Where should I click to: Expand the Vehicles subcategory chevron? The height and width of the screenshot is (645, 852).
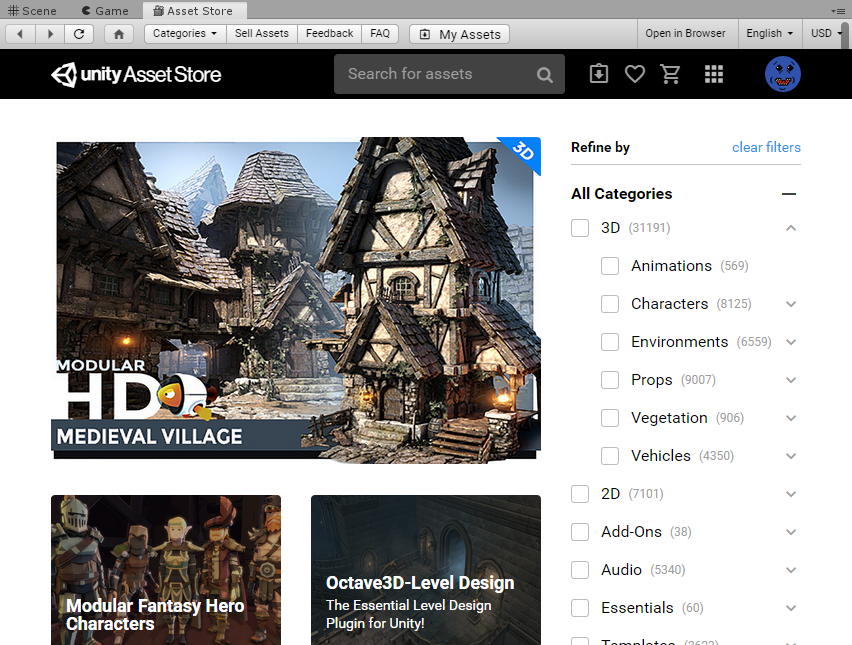[x=791, y=456]
